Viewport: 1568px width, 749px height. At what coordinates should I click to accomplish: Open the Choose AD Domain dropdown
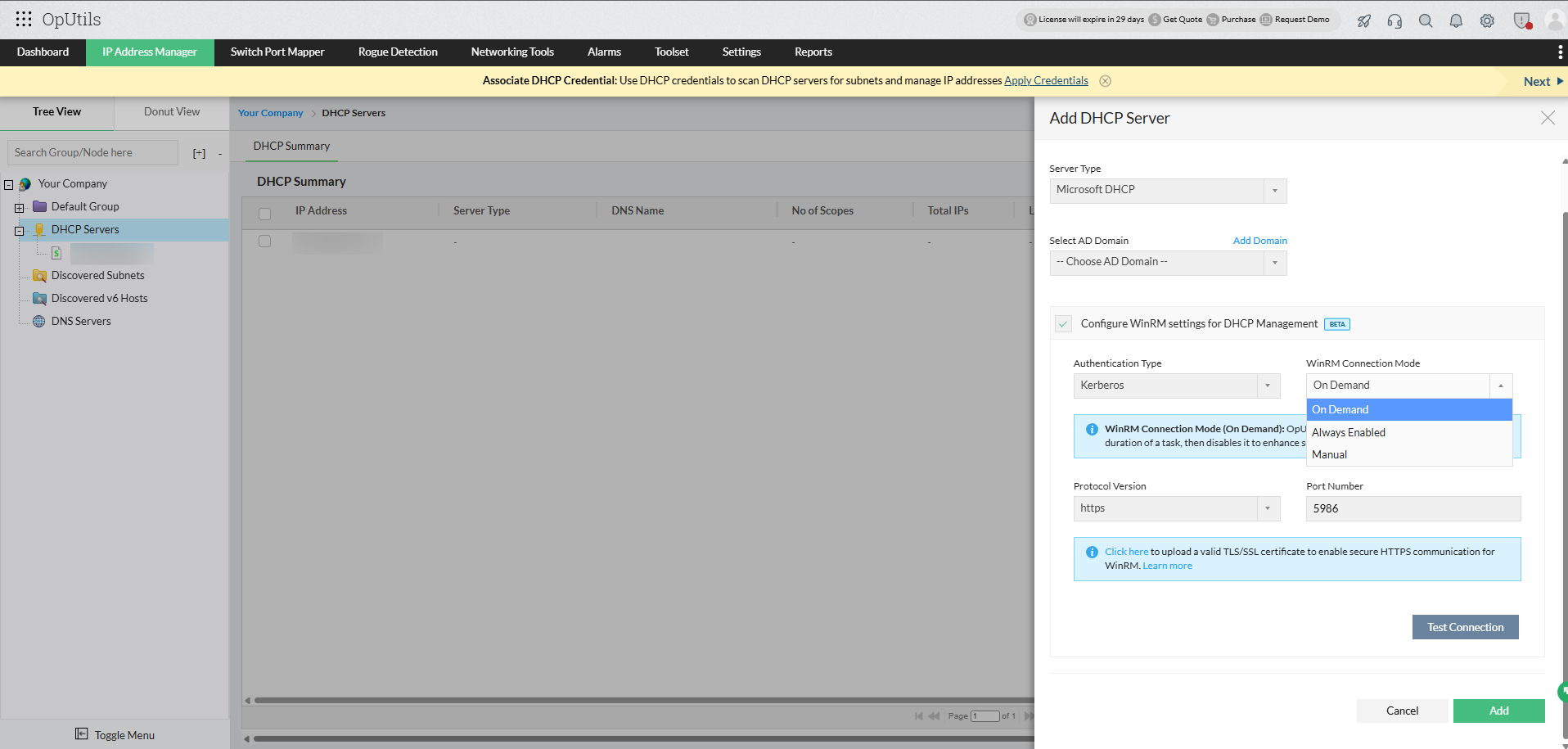click(1168, 263)
